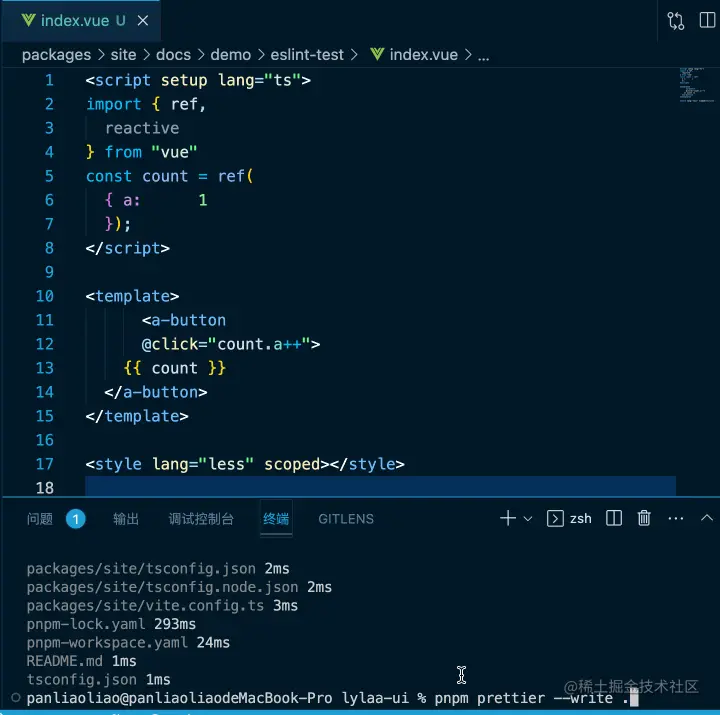Click packages/site/vite.config.ts in terminal output
720x715 pixels.
(x=145, y=606)
